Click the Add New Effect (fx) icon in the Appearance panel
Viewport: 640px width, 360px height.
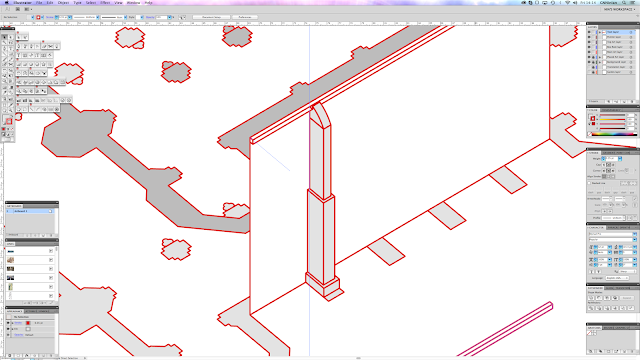coord(27,356)
